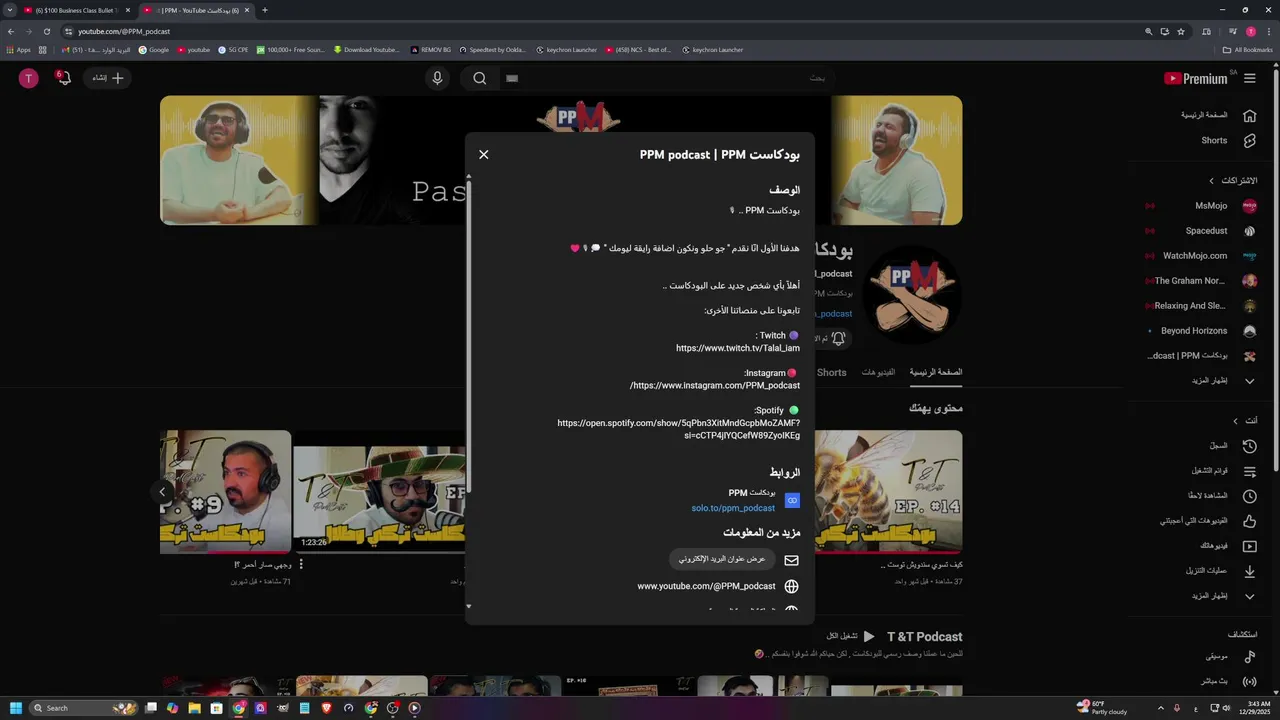Open the REMOV BG bookmark
Viewport: 1280px width, 720px height.
430,49
